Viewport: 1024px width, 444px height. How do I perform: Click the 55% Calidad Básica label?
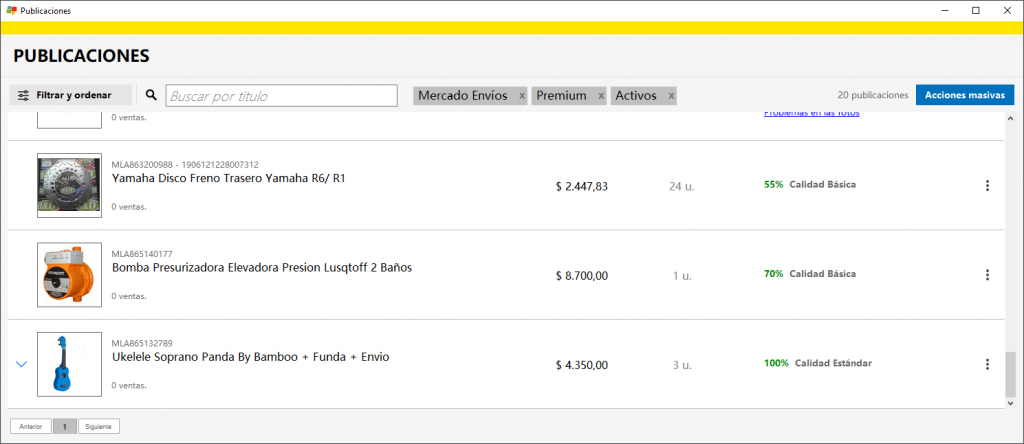810,185
